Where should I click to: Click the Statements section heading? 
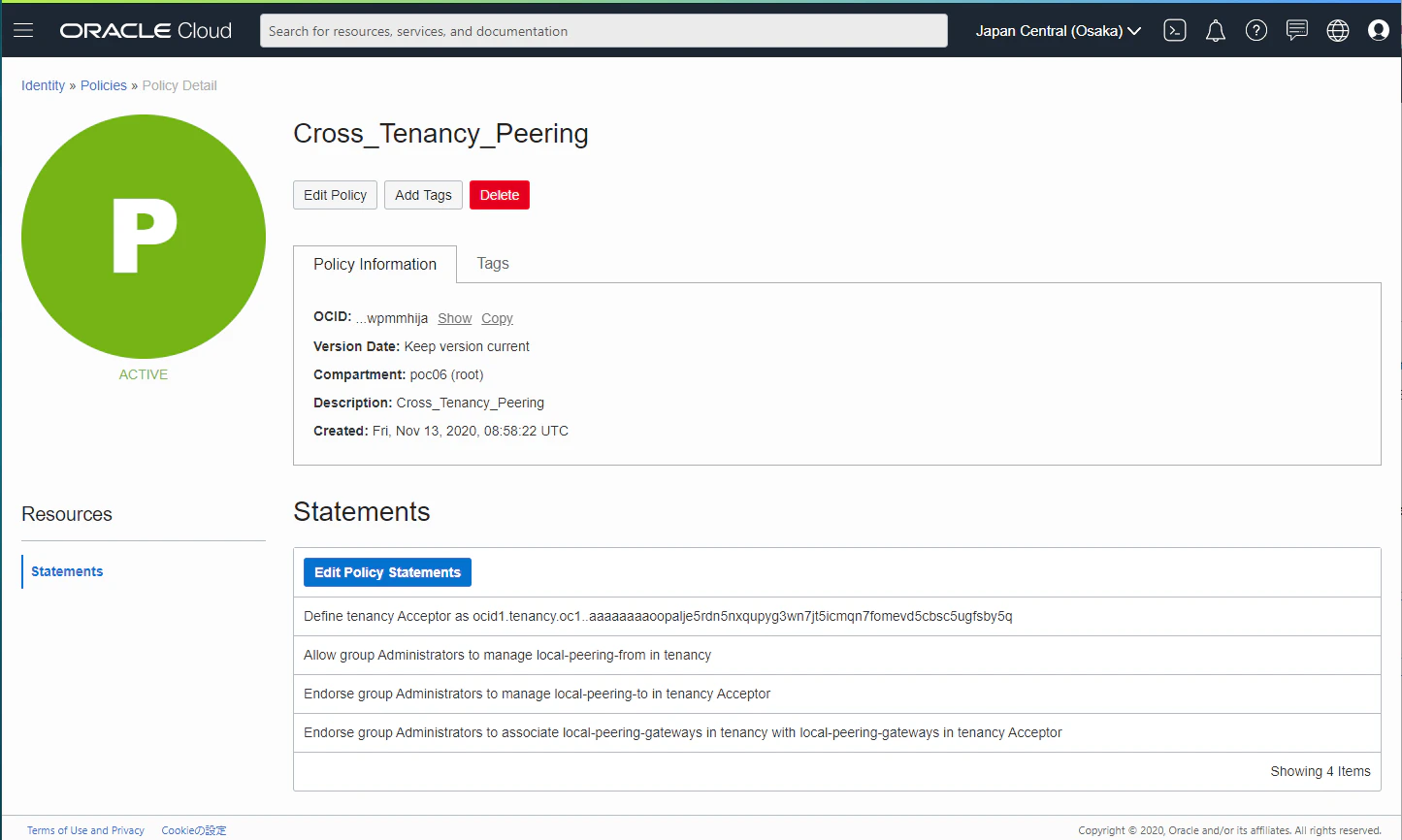tap(362, 512)
